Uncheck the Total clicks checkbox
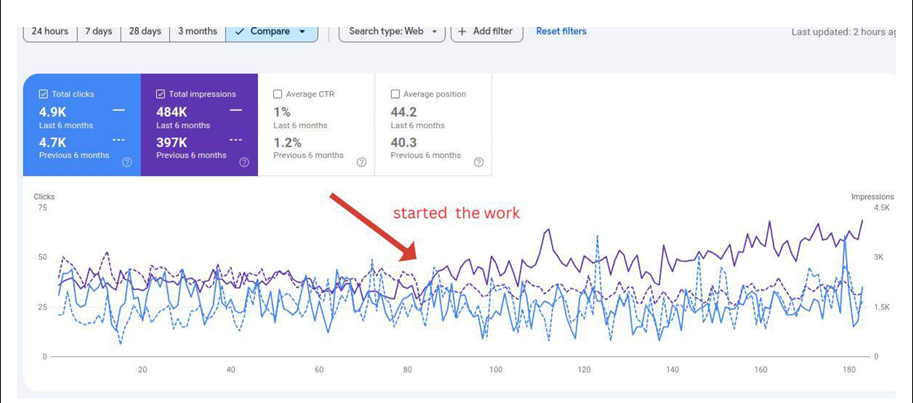This screenshot has height=403, width=913. coord(43,94)
